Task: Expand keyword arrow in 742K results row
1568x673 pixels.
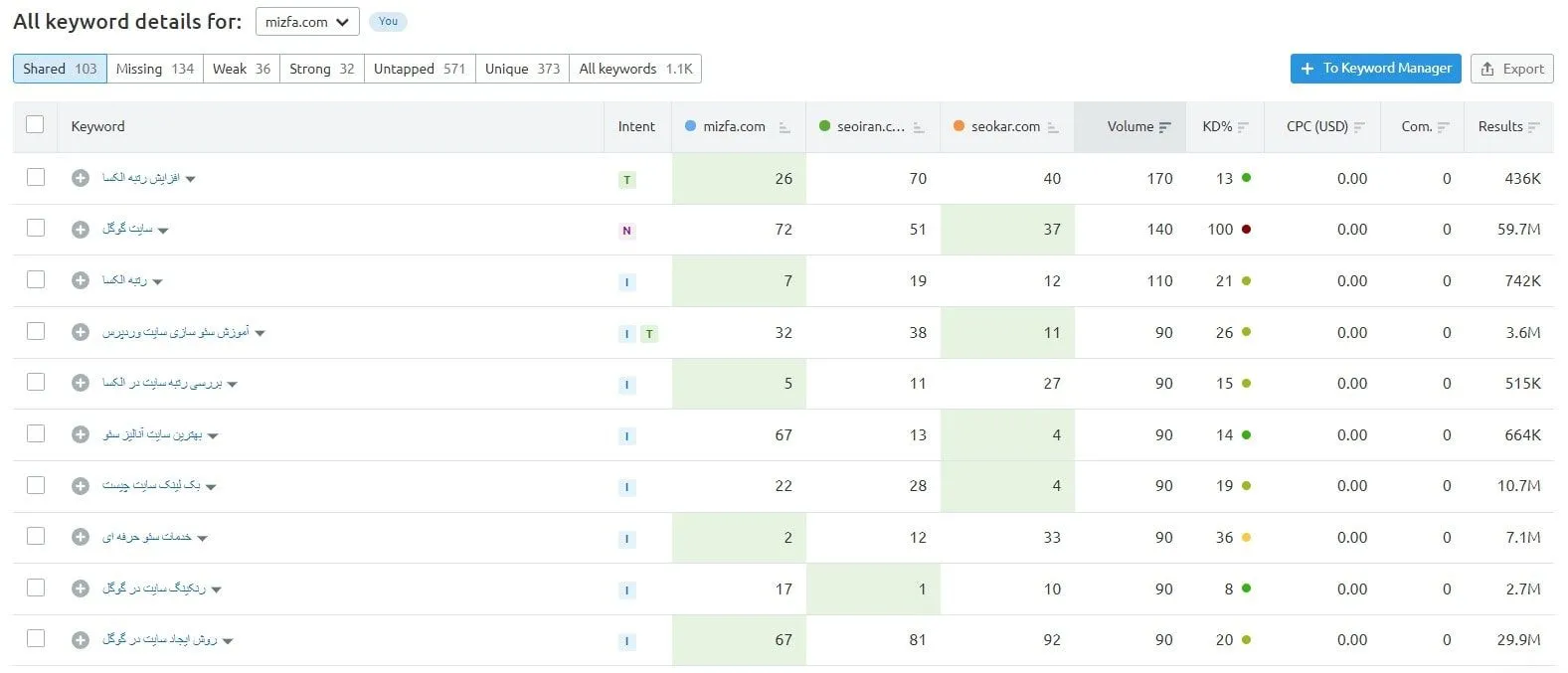Action: pyautogui.click(x=157, y=282)
